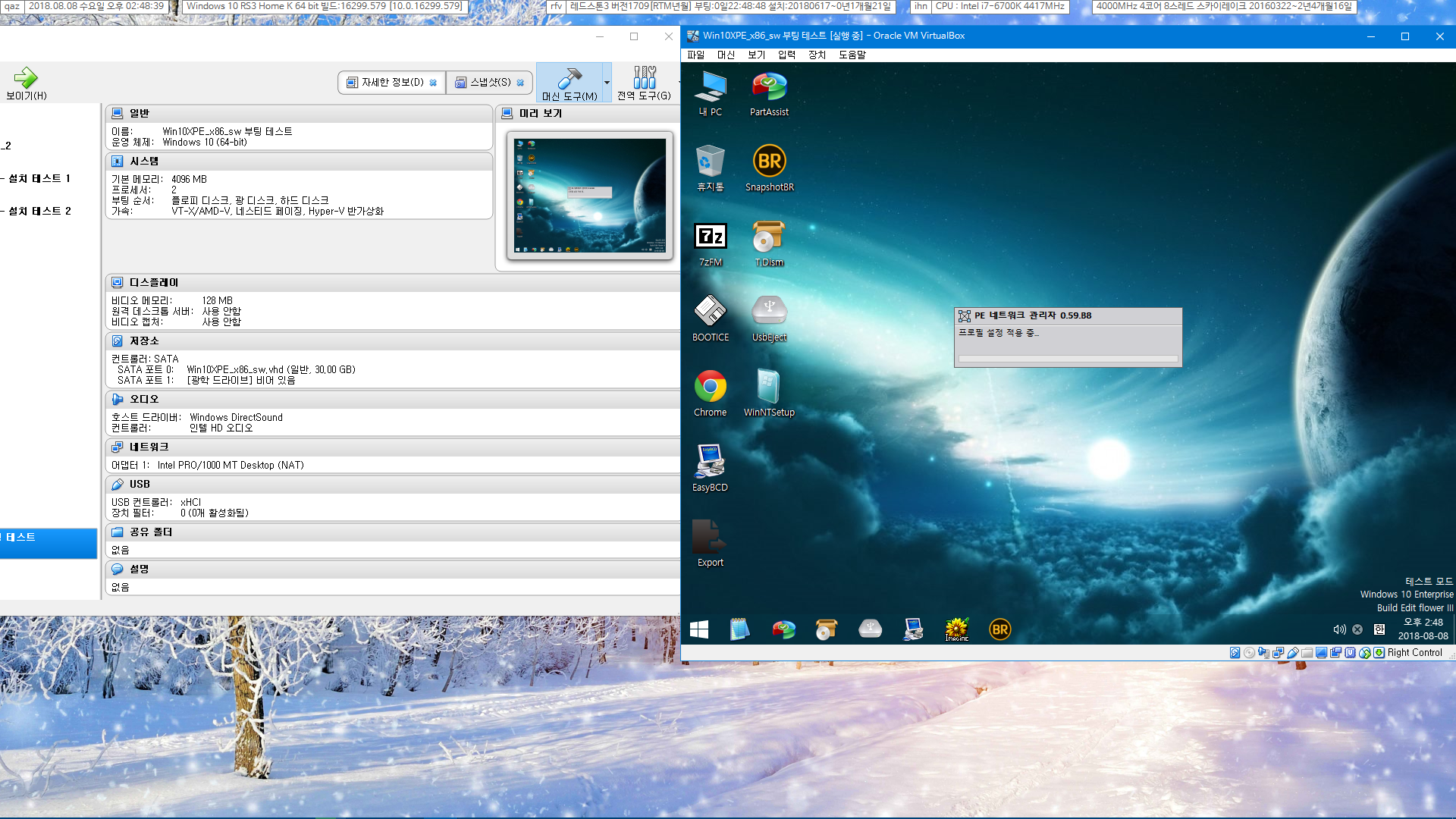This screenshot has height=819, width=1456.
Task: Launch SnapshotBR on the VM desktop
Action: tap(769, 168)
